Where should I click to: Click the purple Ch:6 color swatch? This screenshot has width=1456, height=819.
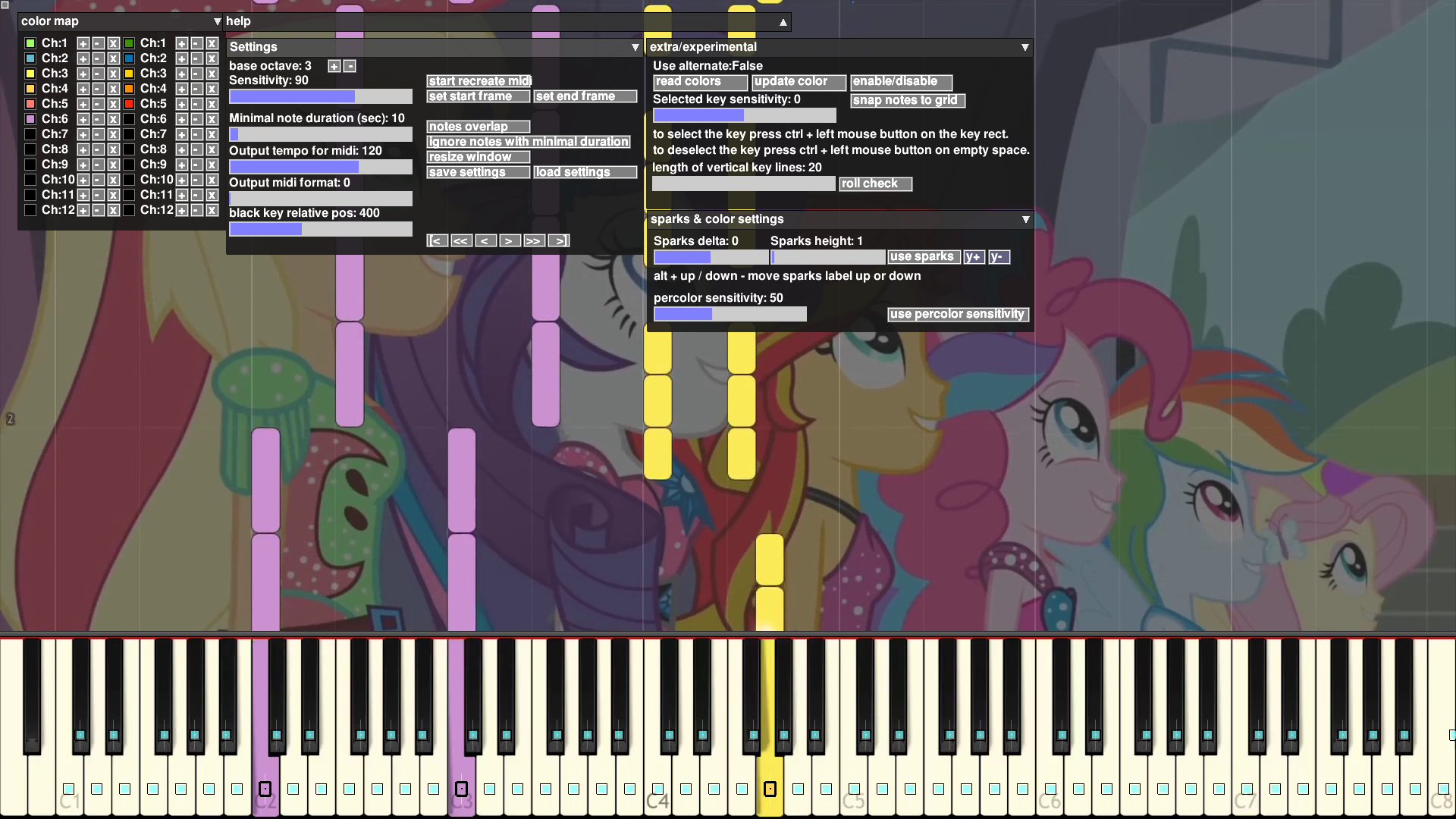click(x=30, y=119)
